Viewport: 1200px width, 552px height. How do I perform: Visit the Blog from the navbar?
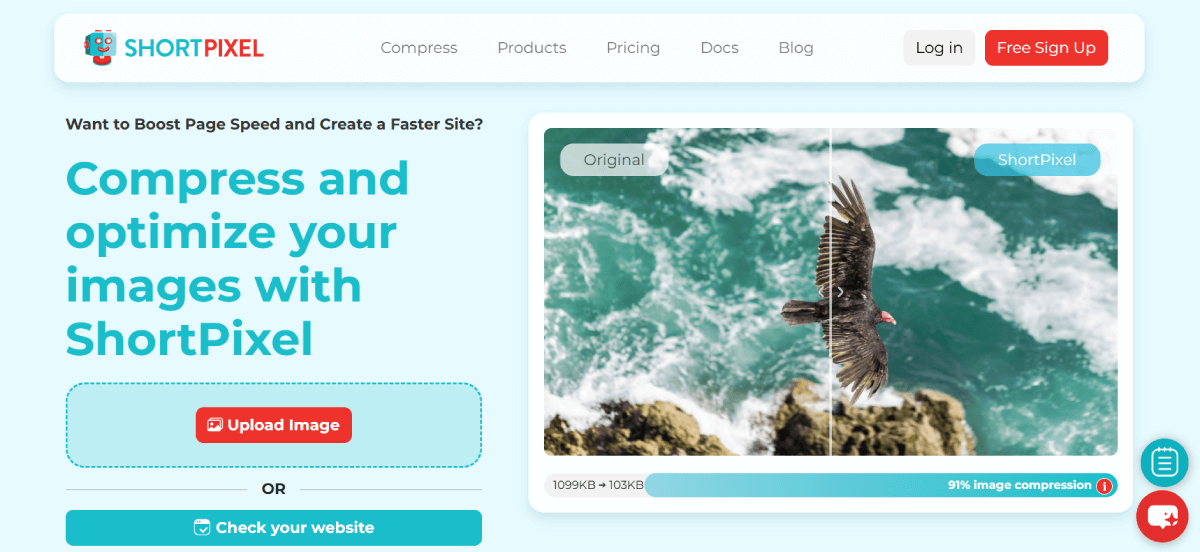click(796, 48)
